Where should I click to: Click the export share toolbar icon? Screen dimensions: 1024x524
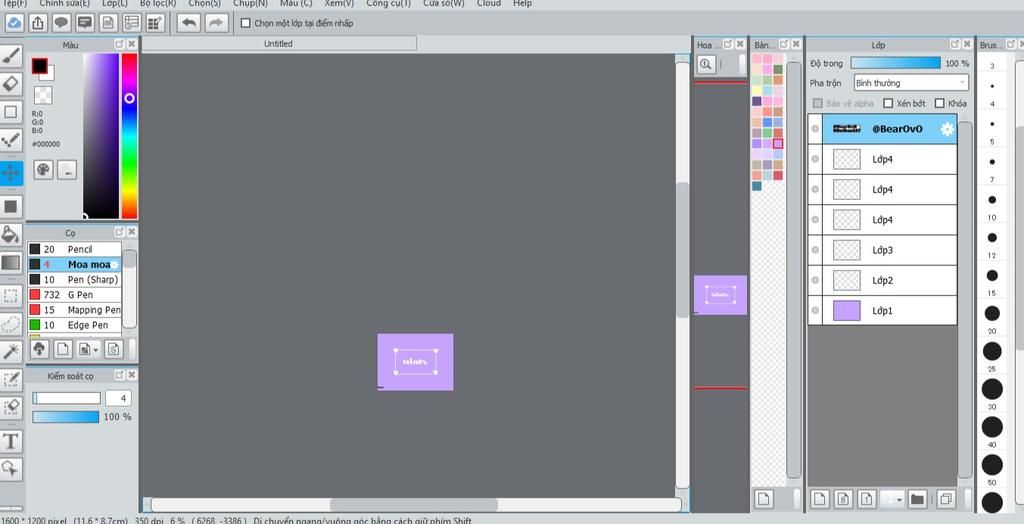click(x=38, y=23)
